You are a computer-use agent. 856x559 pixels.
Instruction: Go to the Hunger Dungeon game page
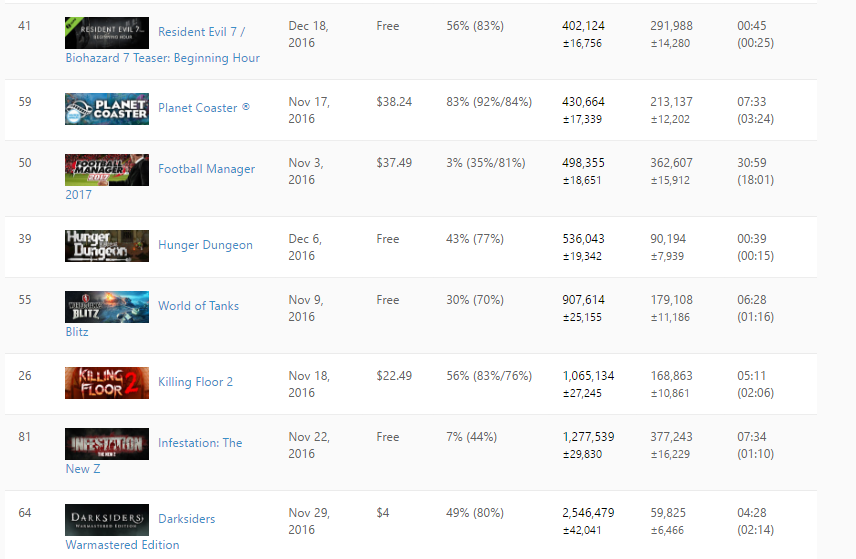click(205, 245)
